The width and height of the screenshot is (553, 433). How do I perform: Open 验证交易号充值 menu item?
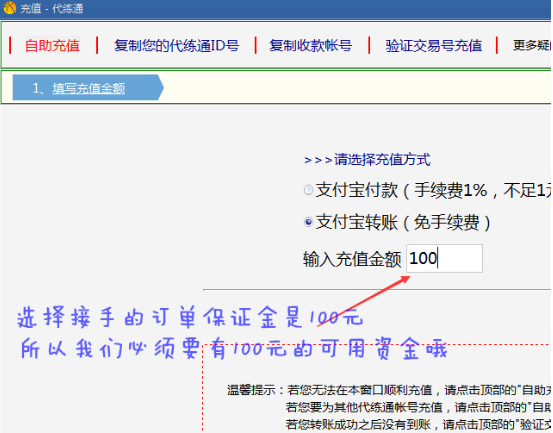(433, 46)
